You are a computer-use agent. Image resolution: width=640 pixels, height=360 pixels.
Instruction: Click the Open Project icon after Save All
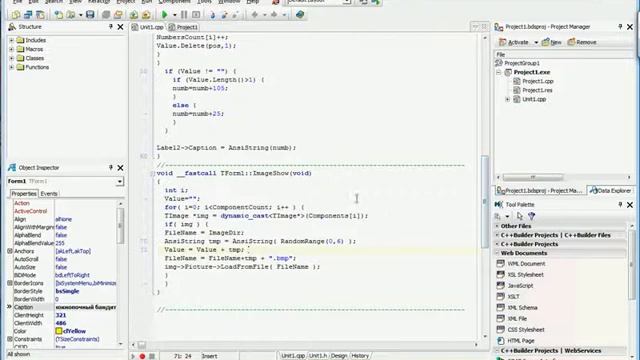point(118,15)
